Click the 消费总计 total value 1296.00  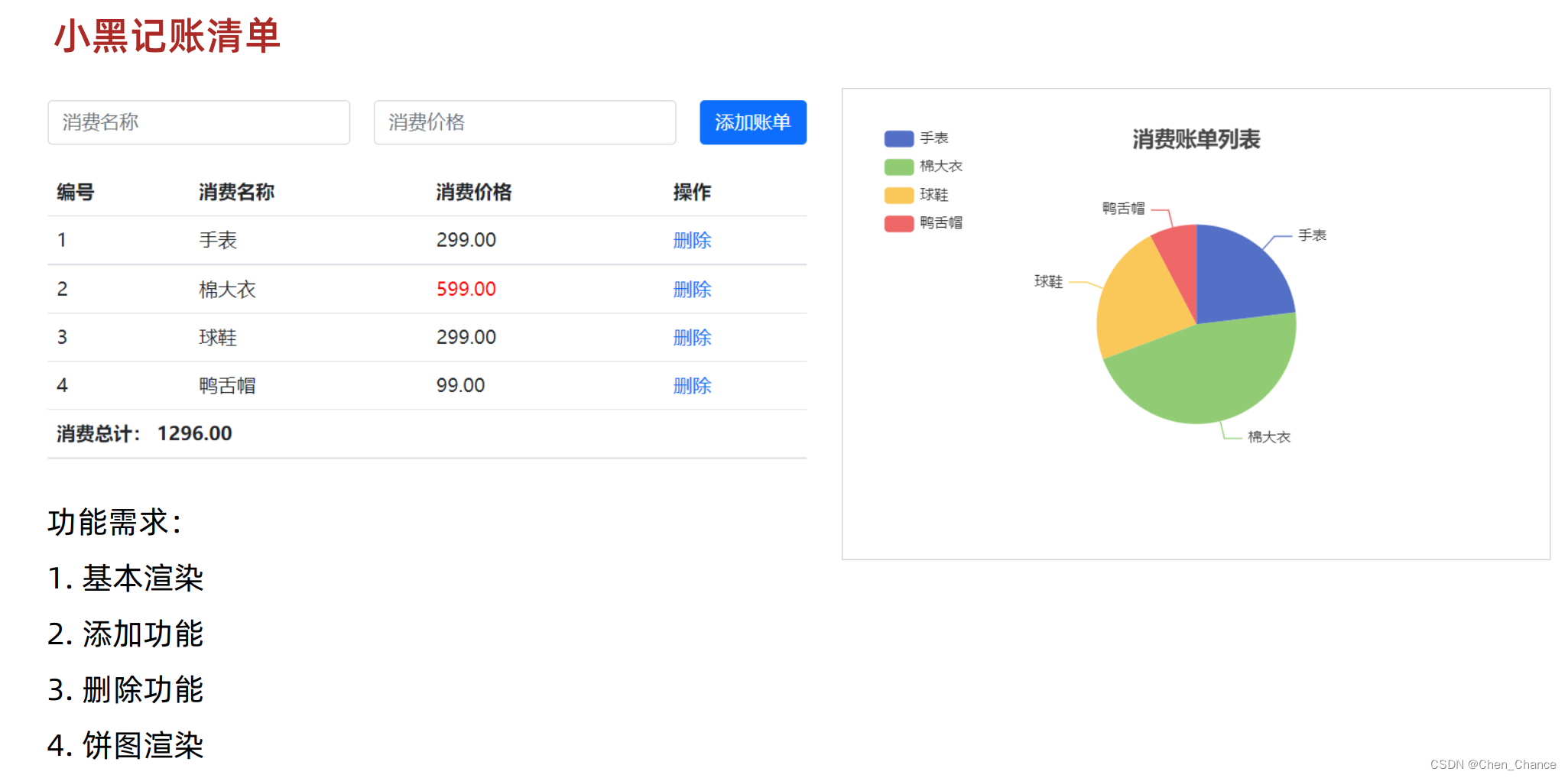coord(194,433)
